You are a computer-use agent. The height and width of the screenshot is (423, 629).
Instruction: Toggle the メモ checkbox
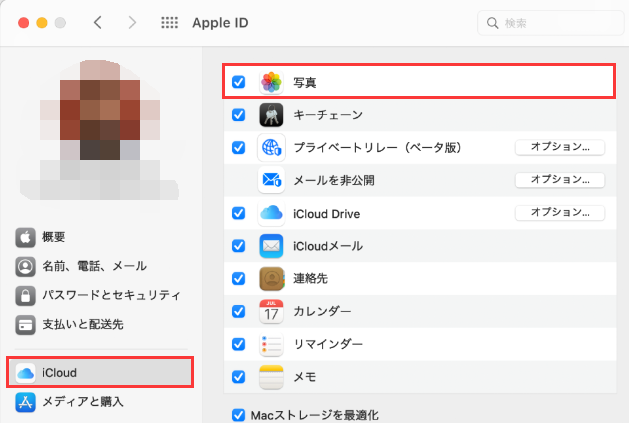tap(238, 377)
